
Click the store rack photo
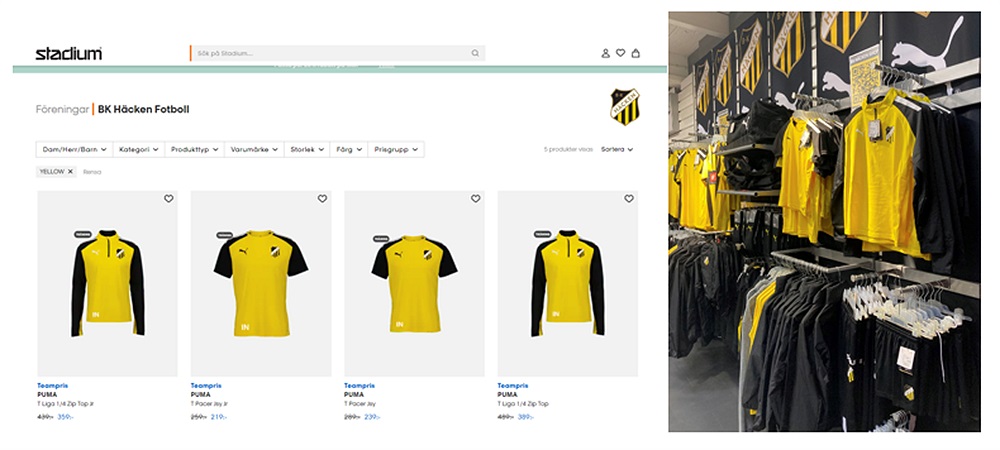tap(824, 221)
